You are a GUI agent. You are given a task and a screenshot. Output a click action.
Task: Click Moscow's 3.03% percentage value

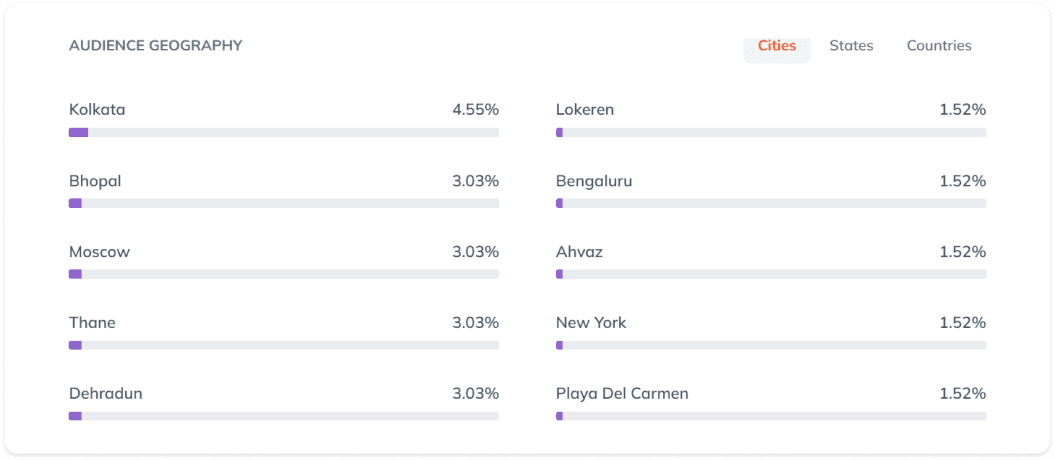pyautogui.click(x=475, y=252)
